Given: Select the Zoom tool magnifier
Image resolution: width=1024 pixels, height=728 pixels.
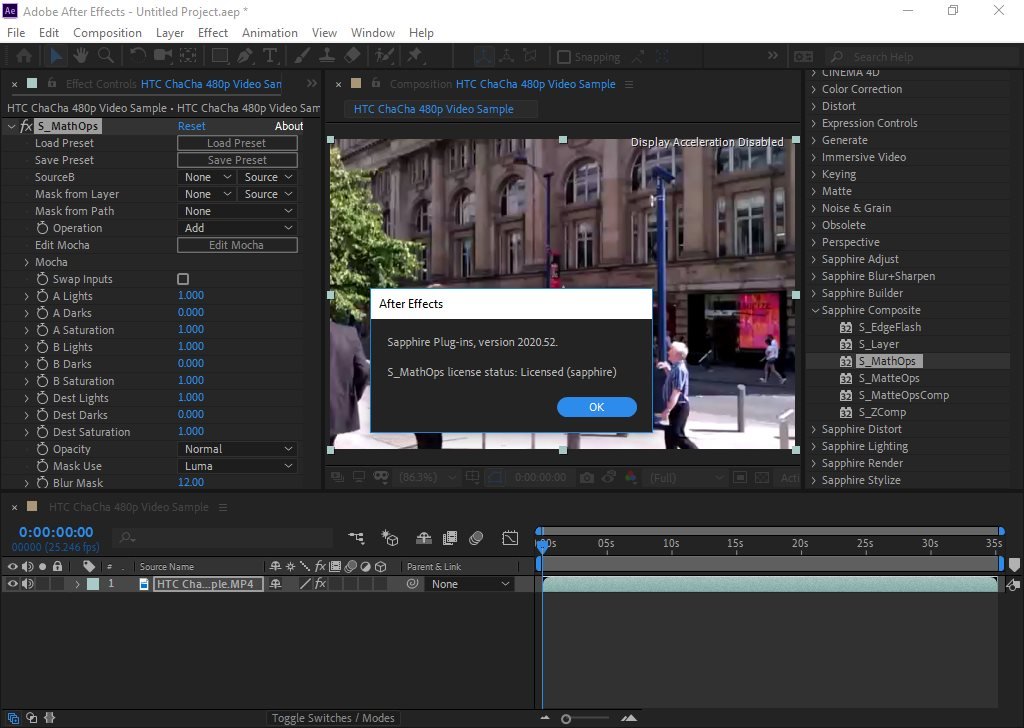Looking at the screenshot, I should point(105,57).
